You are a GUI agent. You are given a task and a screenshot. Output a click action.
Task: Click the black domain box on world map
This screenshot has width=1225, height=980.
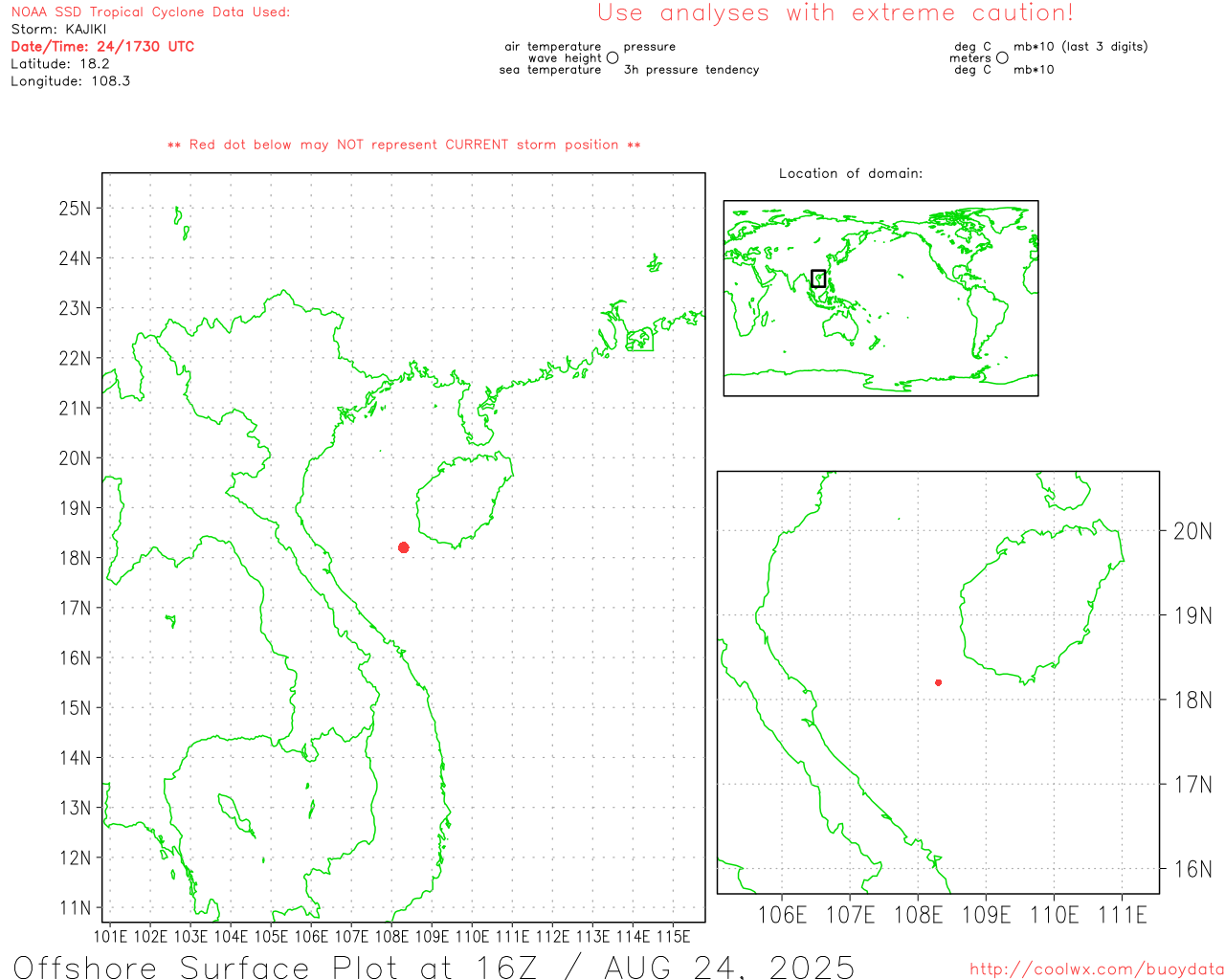[x=818, y=278]
